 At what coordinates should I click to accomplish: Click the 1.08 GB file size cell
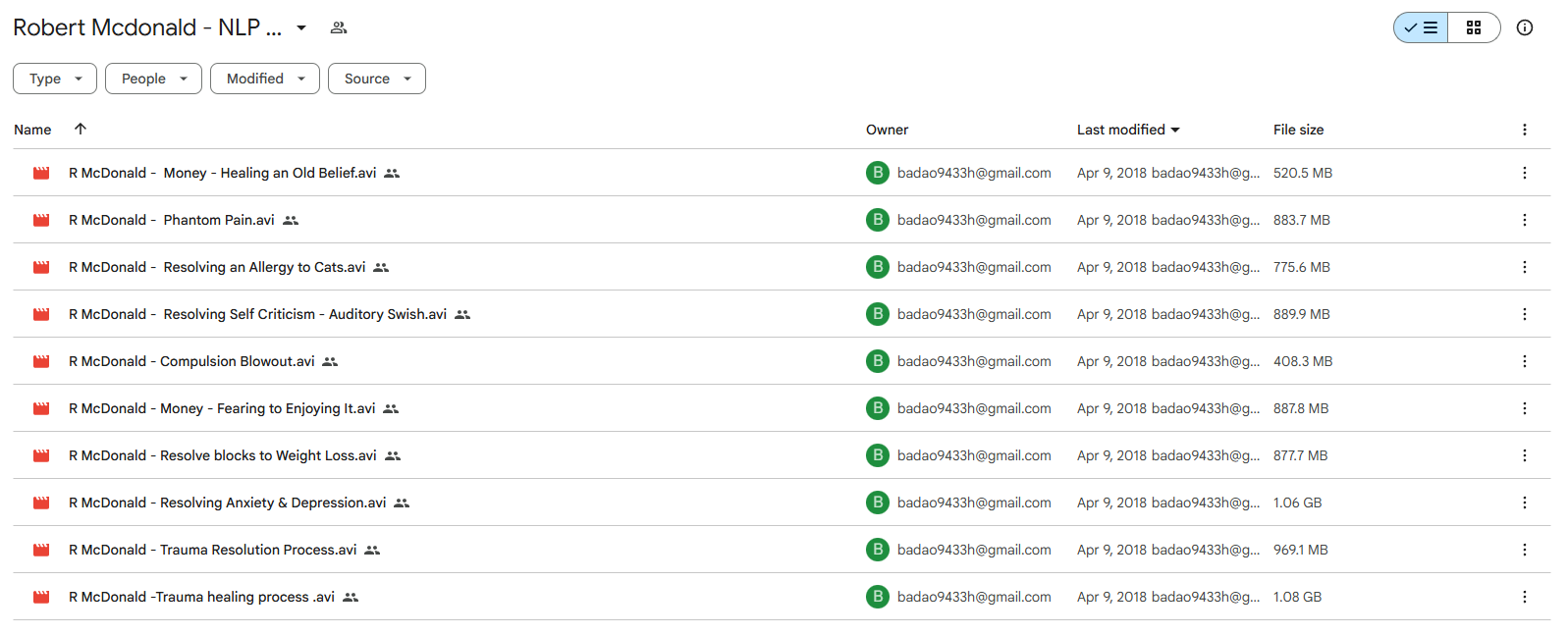[1297, 597]
